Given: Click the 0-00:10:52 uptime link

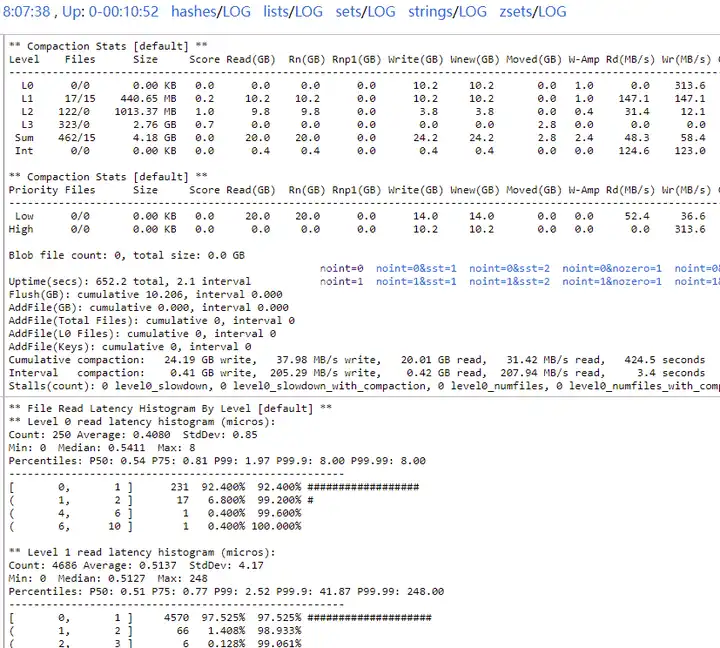Looking at the screenshot, I should point(124,11).
